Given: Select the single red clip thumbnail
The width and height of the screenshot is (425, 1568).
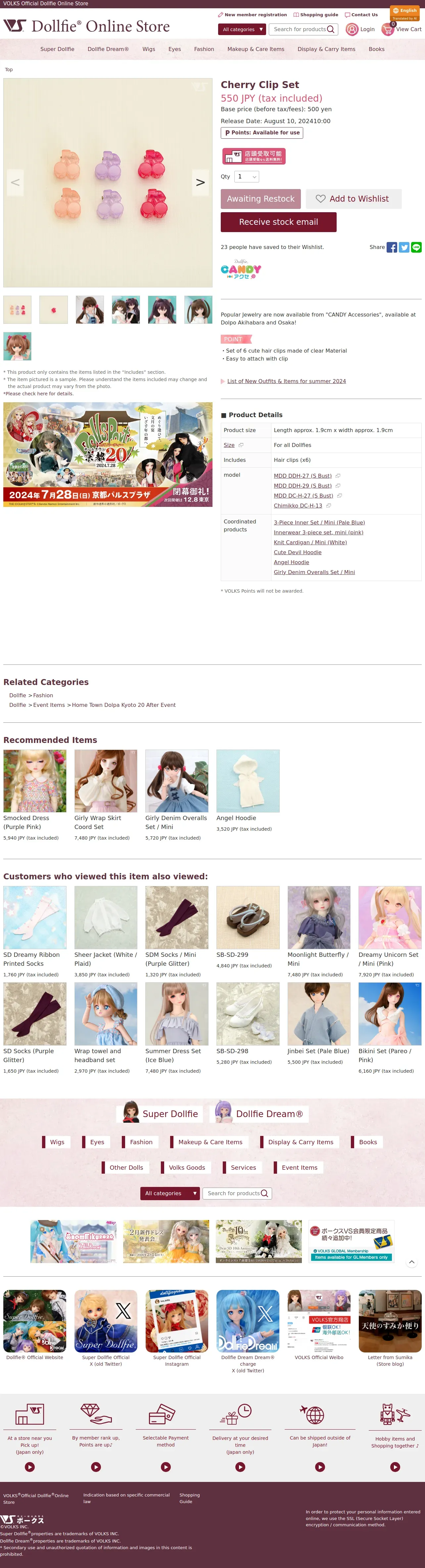Looking at the screenshot, I should [x=54, y=310].
